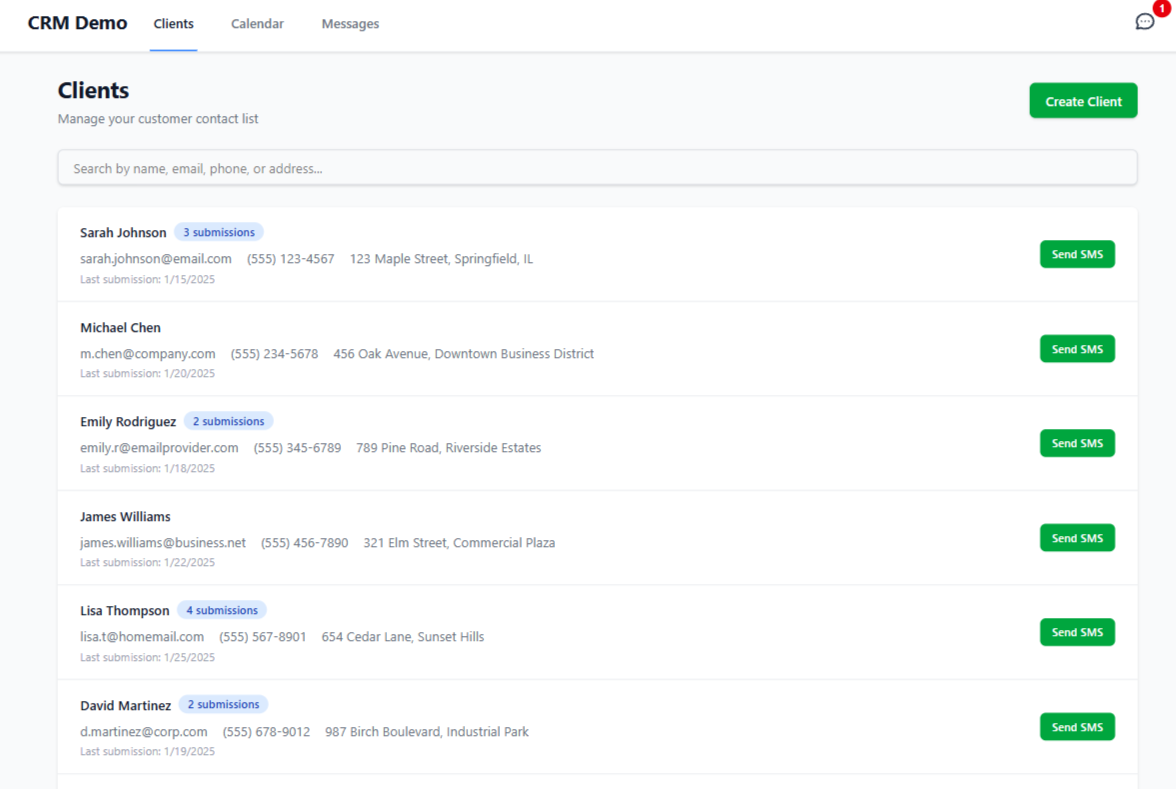The height and width of the screenshot is (789, 1176).
Task: Send SMS to Emily Rodriguez
Action: pos(1077,443)
